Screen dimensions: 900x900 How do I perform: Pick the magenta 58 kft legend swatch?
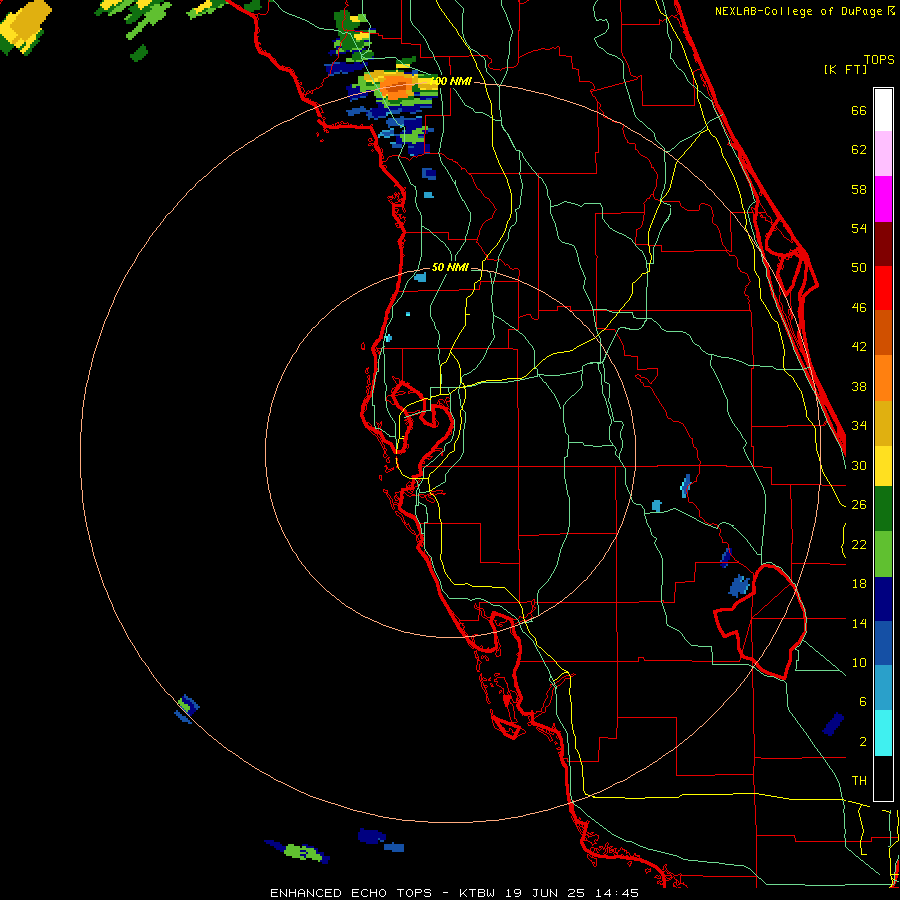point(883,199)
